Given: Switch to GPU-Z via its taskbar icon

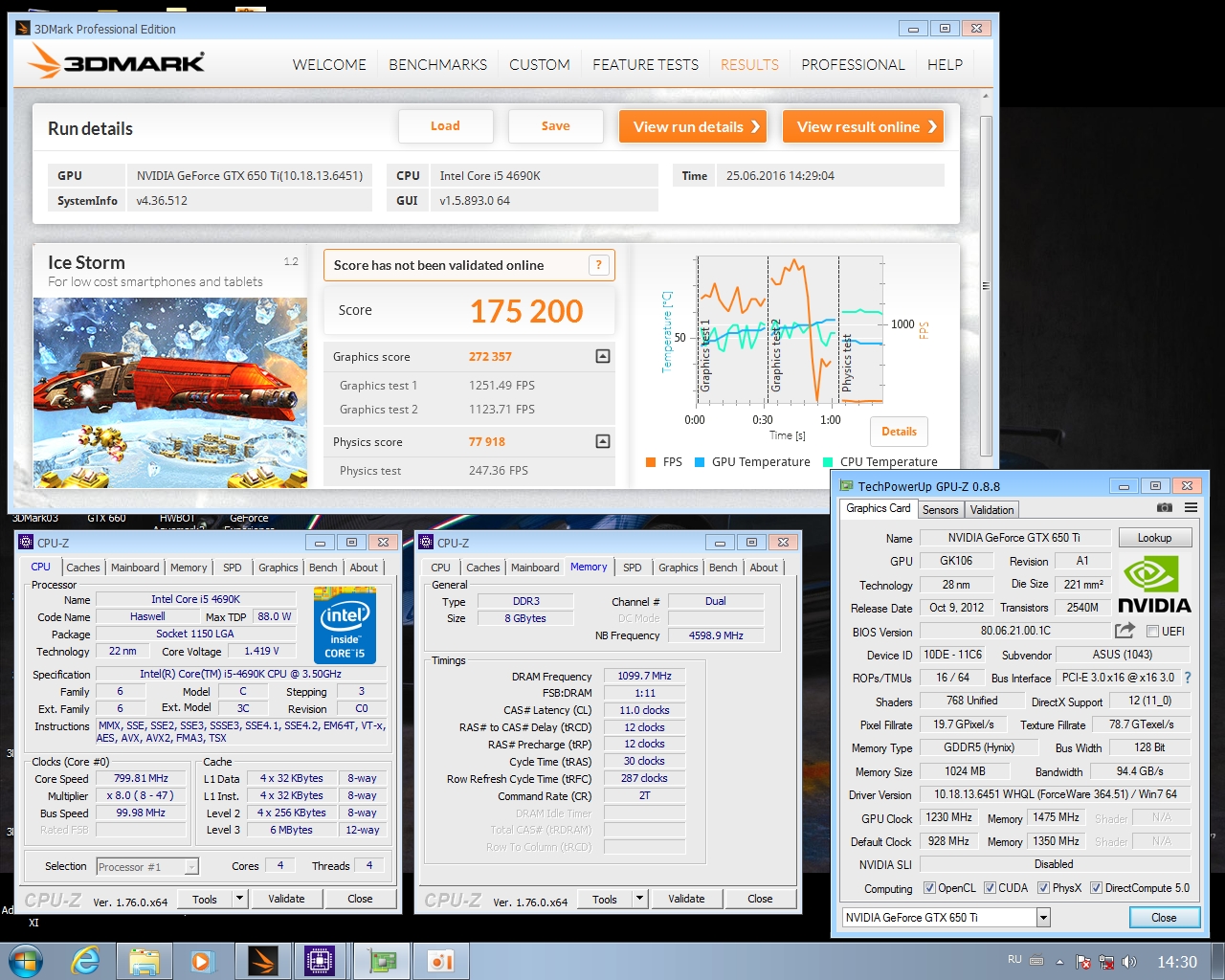Looking at the screenshot, I should (x=382, y=961).
